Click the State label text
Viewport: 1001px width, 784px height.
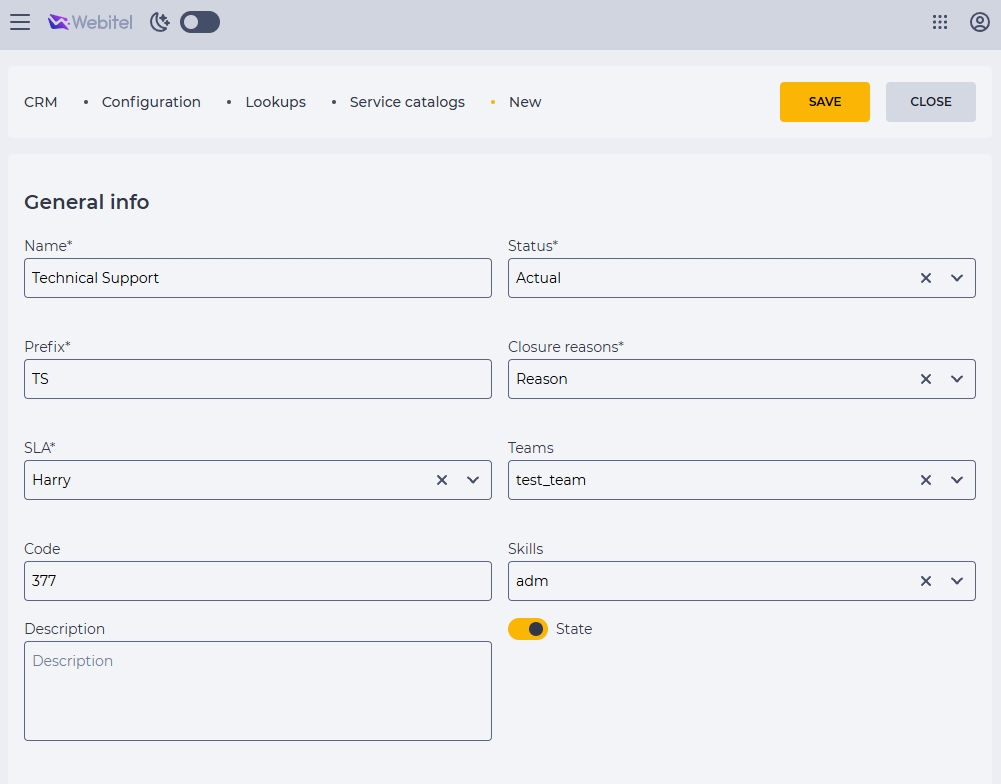[574, 629]
